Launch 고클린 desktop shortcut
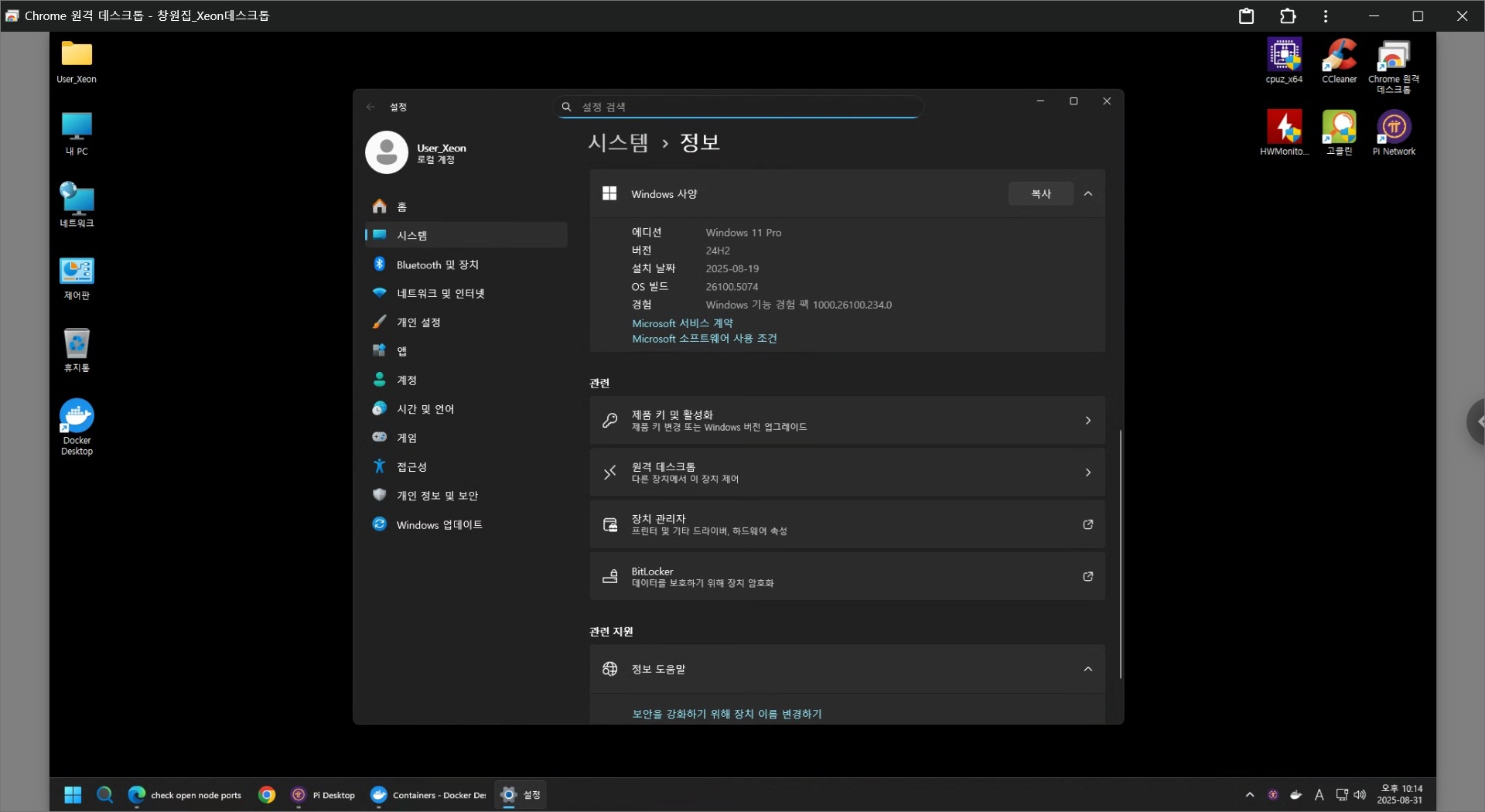 tap(1339, 133)
